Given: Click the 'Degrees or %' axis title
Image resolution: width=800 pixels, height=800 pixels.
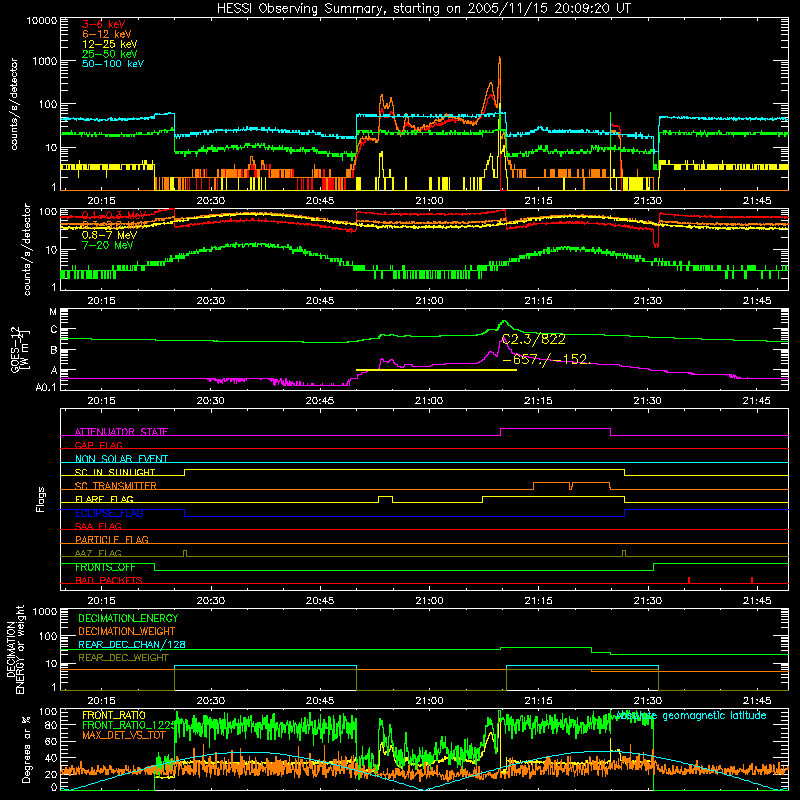Looking at the screenshot, I should click(27, 749).
